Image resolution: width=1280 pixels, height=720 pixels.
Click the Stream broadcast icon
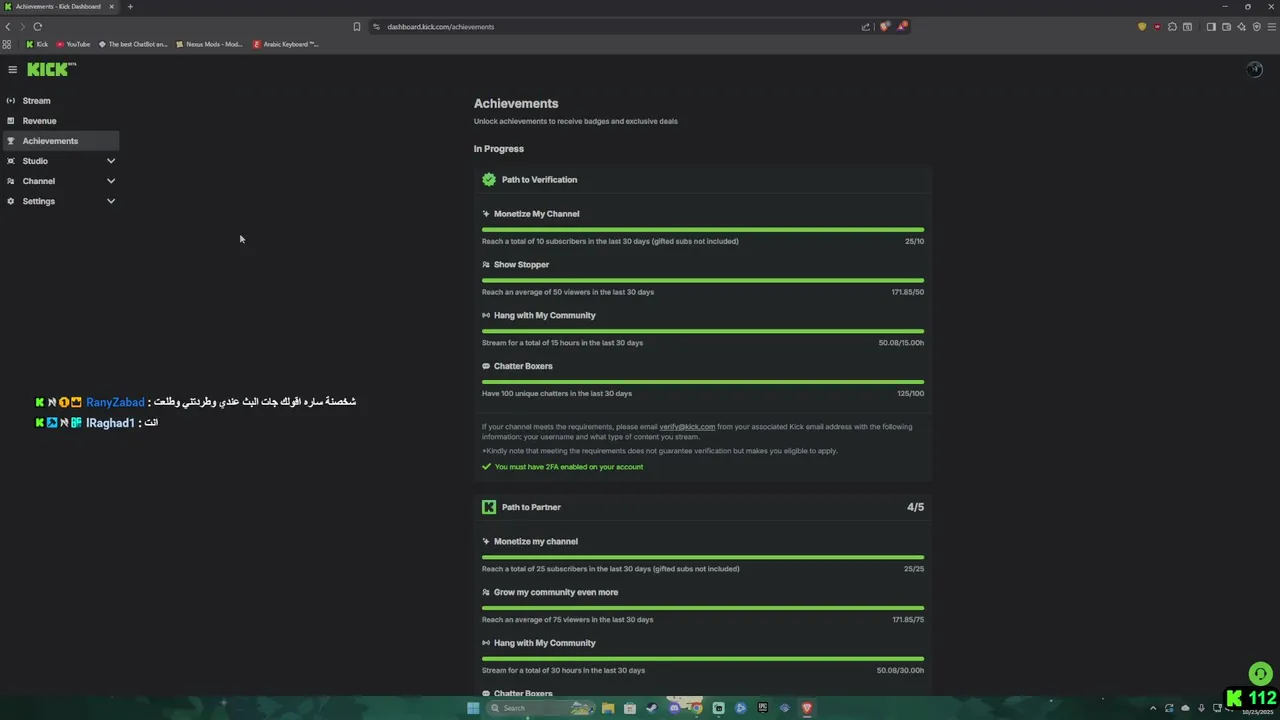[11, 101]
